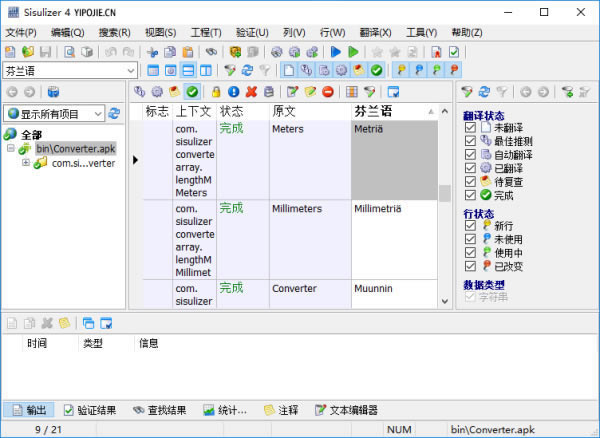Click the Save floppy disk toolbar icon
This screenshot has height=438, width=600.
tap(46, 52)
